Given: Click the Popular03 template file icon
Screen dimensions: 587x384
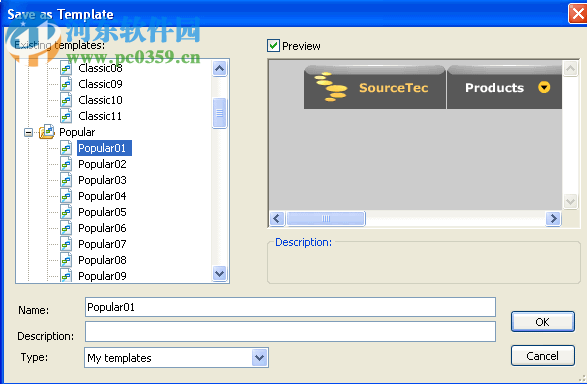Looking at the screenshot, I should [x=66, y=180].
